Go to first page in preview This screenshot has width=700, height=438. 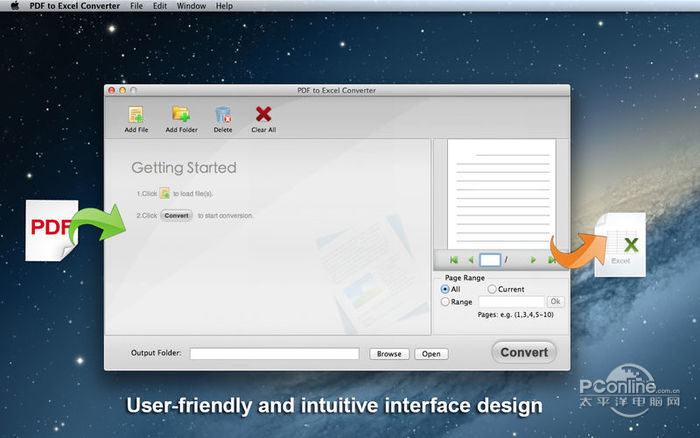454,260
